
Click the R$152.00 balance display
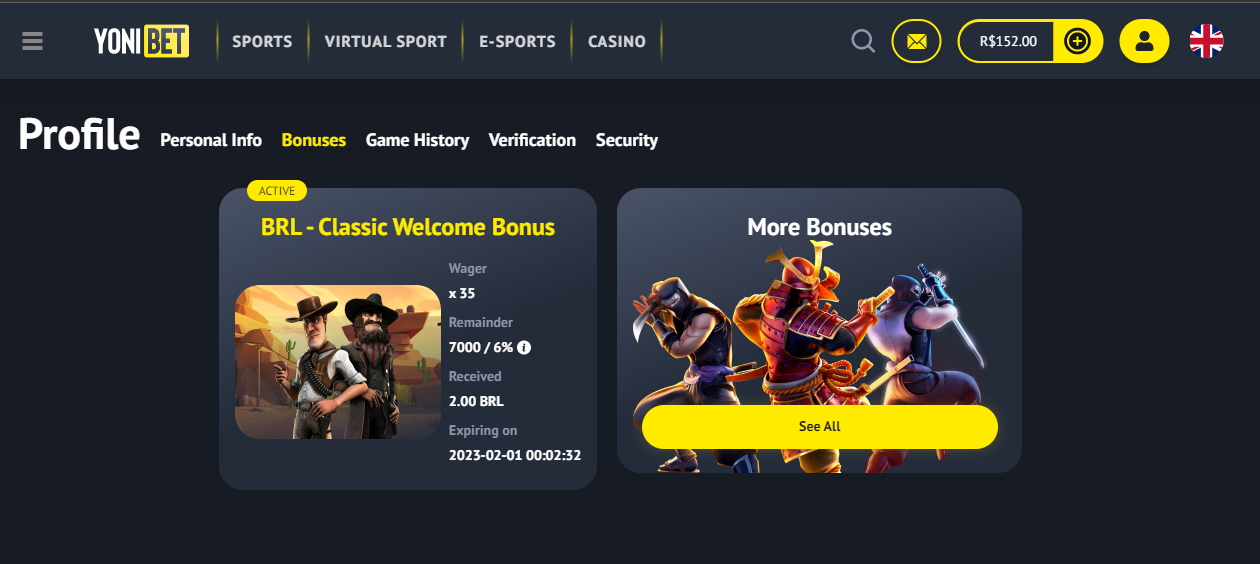1008,41
